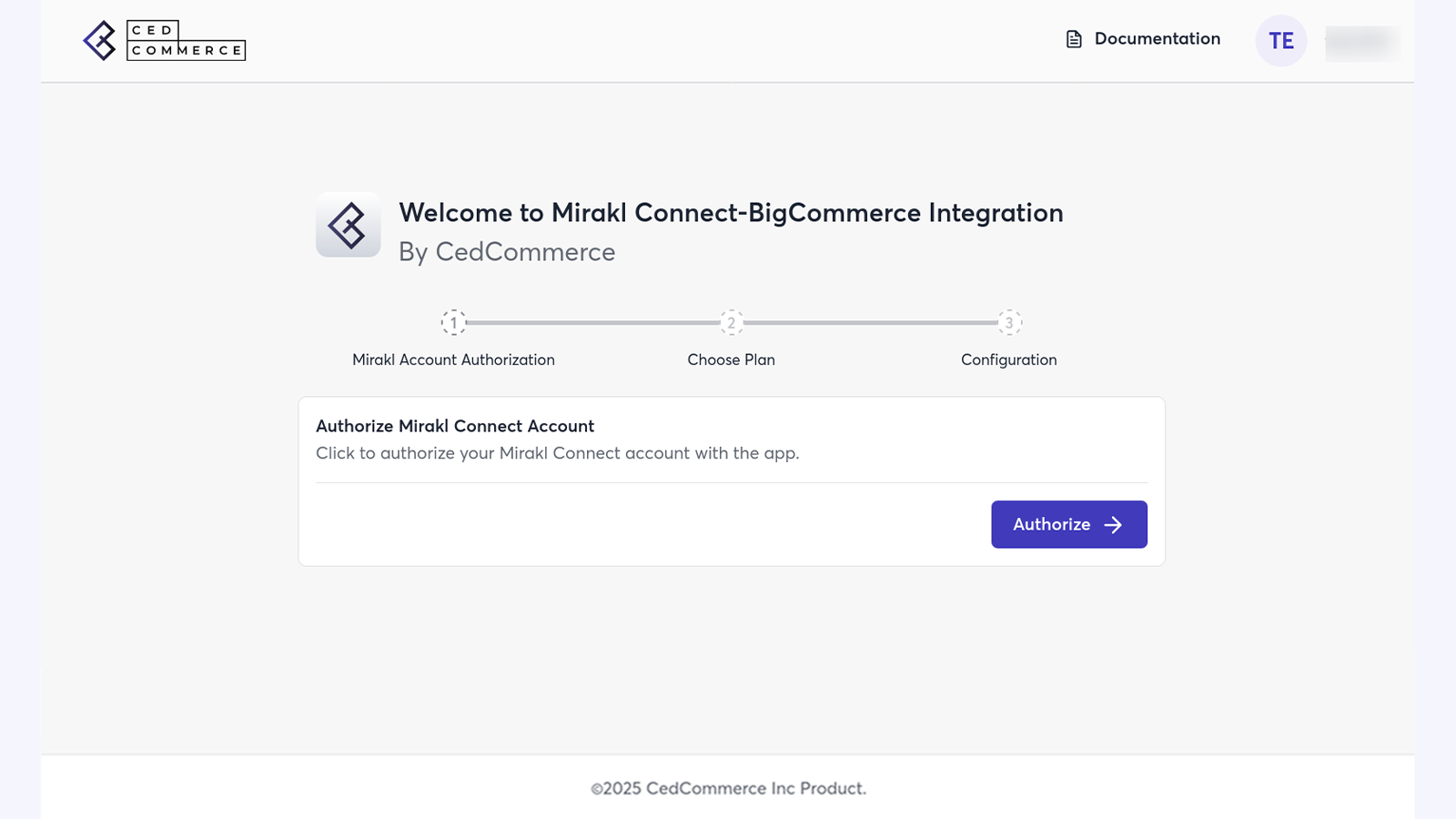
Task: Select step 1 circle in progress tracker
Action: coord(454,322)
